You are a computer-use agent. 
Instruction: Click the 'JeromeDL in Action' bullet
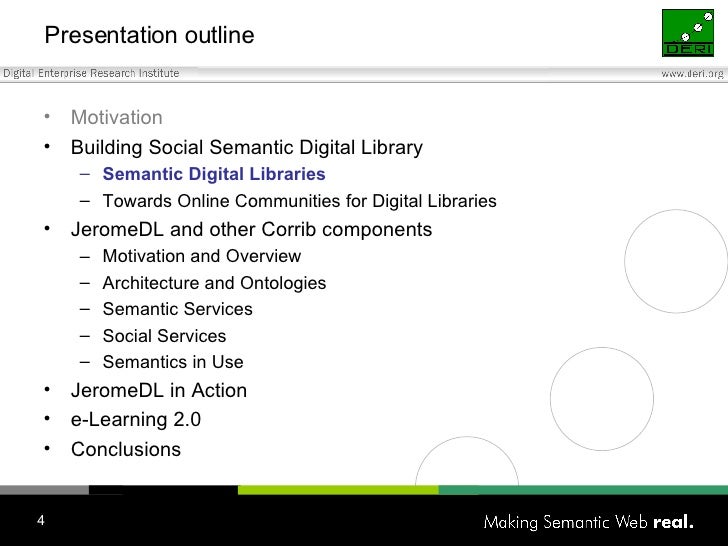tap(158, 390)
